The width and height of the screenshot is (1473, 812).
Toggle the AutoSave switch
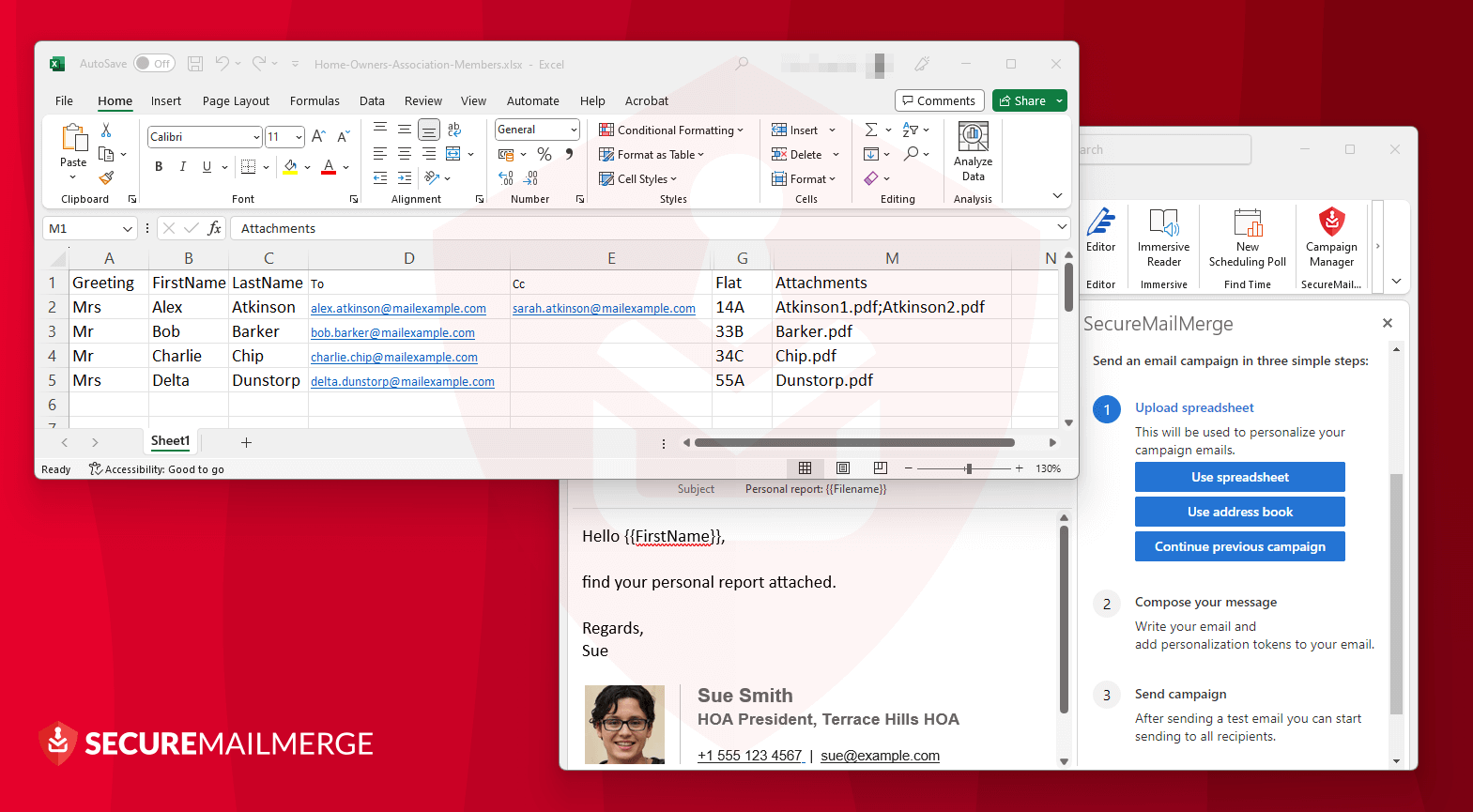tap(155, 64)
